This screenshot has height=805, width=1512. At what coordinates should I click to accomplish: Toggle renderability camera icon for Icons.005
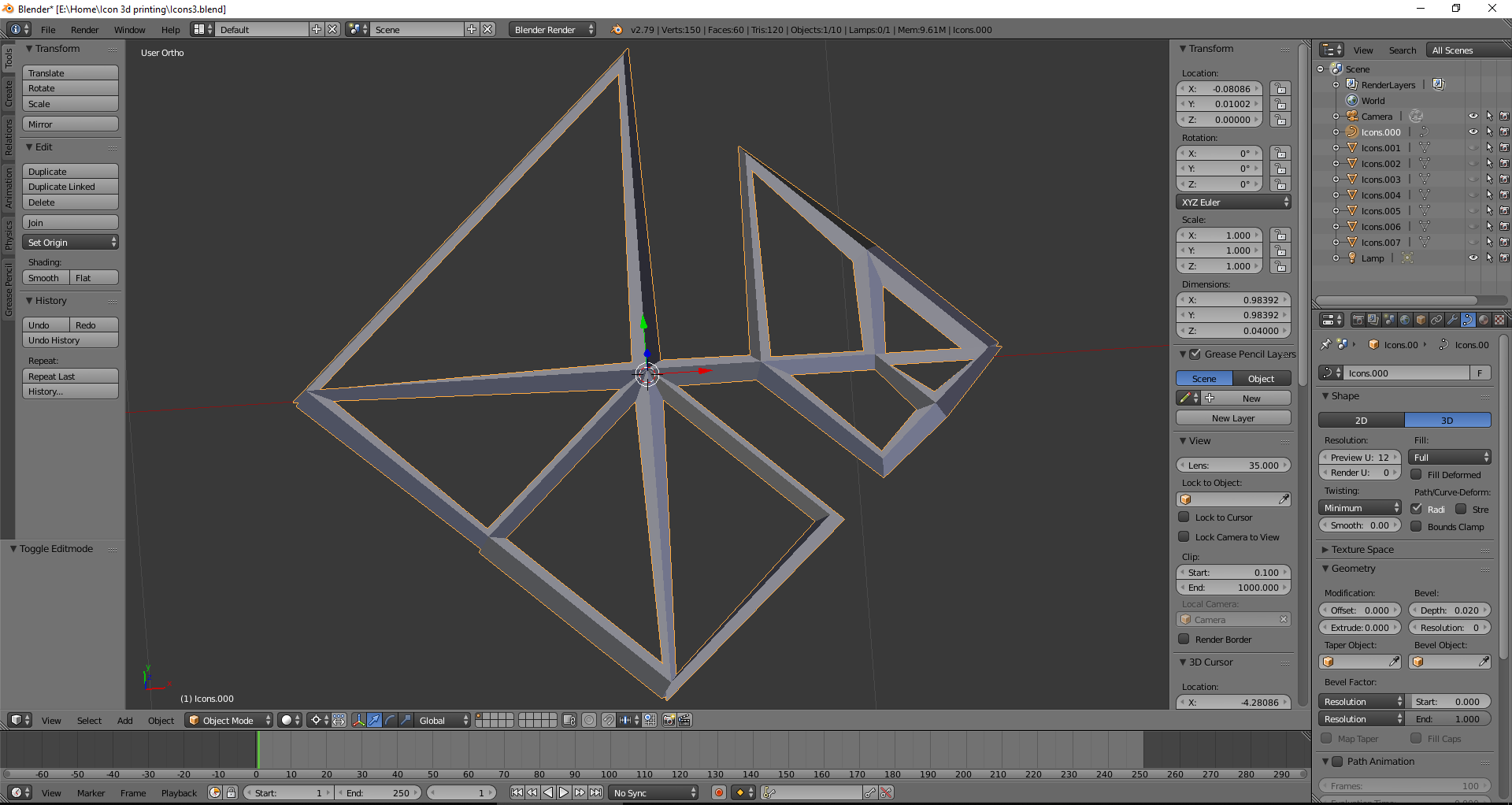[x=1504, y=210]
